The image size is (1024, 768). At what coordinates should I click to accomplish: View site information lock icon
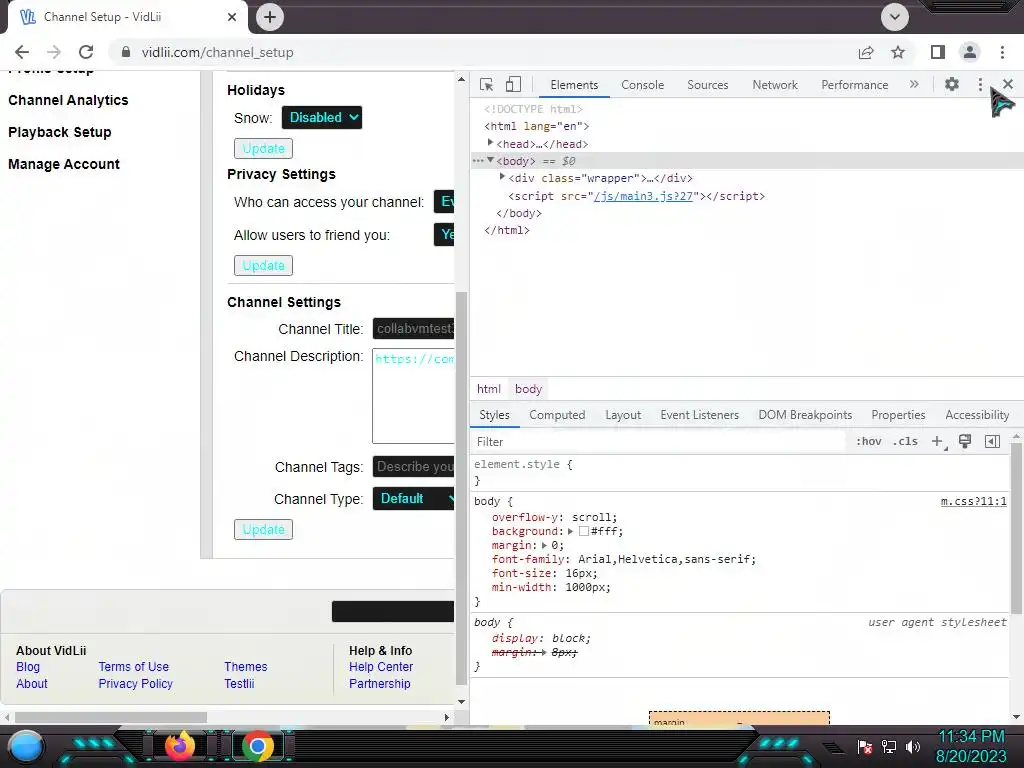pos(126,52)
